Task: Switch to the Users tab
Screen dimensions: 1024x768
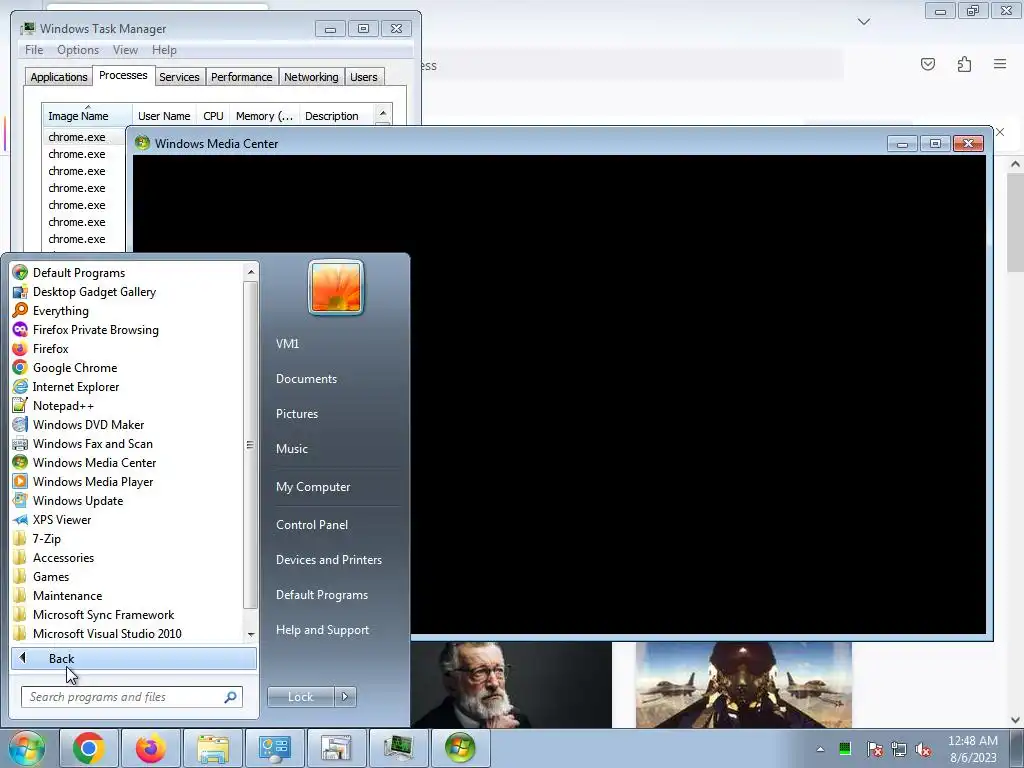Action: tap(364, 77)
